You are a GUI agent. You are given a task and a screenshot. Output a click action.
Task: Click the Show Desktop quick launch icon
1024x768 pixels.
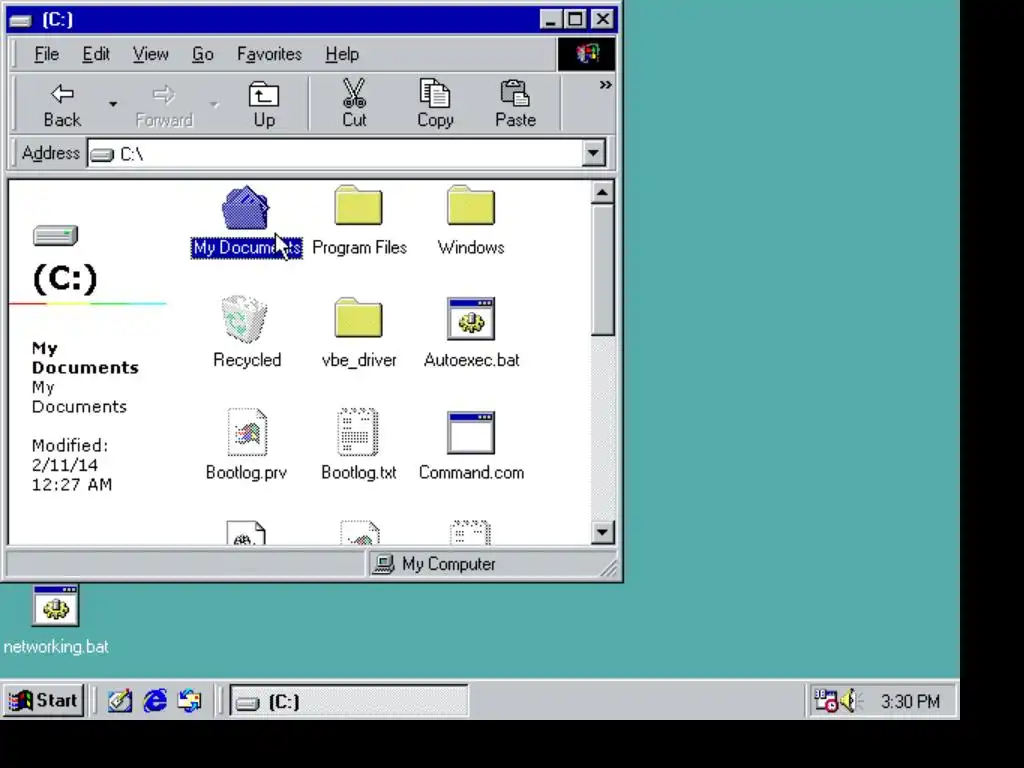pos(120,701)
